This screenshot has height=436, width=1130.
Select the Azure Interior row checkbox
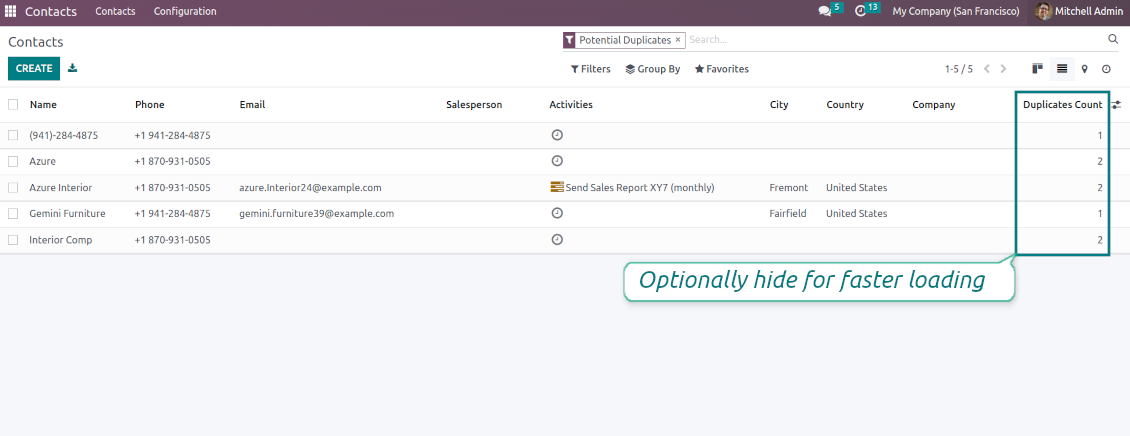[13, 187]
